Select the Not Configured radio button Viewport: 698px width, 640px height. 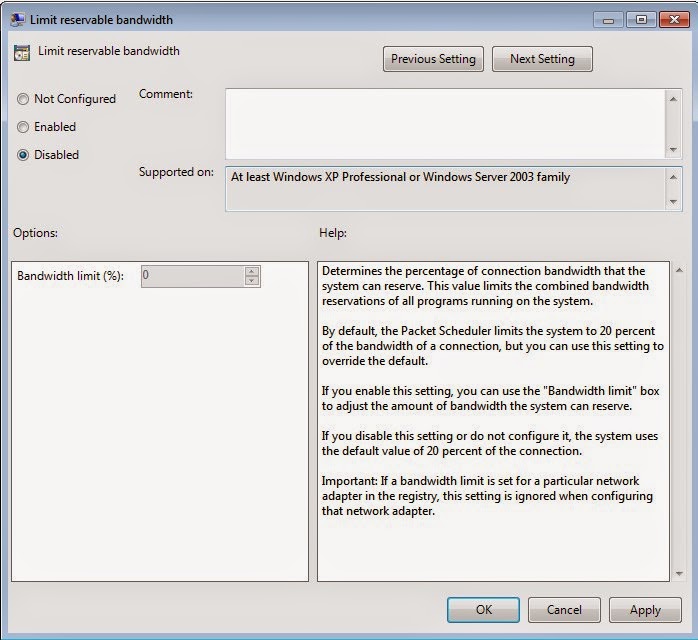pyautogui.click(x=23, y=99)
